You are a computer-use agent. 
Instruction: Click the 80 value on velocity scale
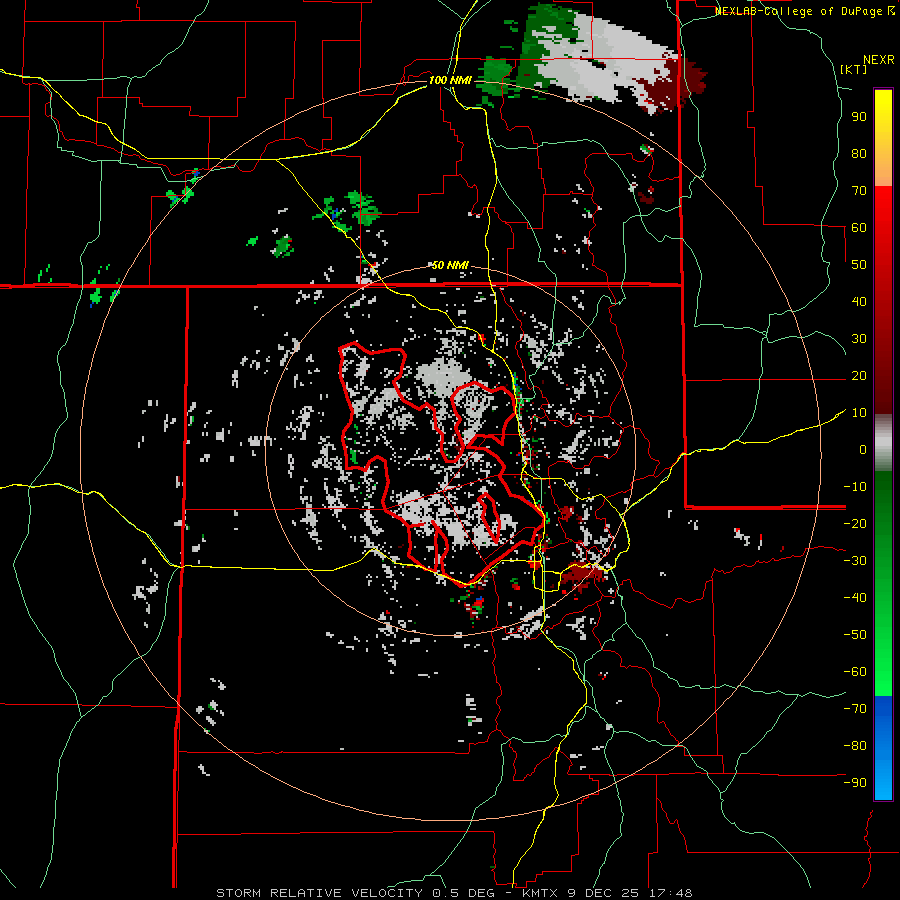pos(858,153)
